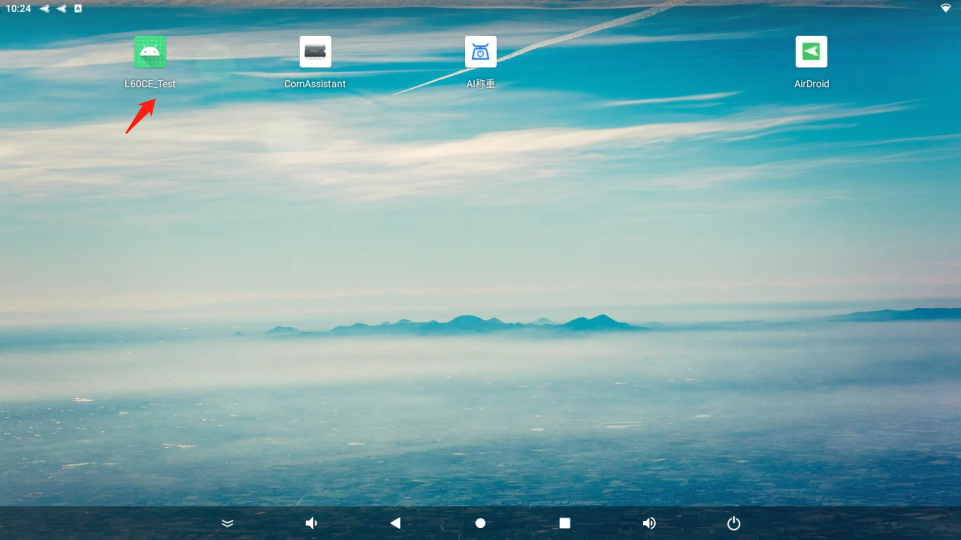Tap the volume up navigation icon
This screenshot has height=540, width=961.
(649, 523)
